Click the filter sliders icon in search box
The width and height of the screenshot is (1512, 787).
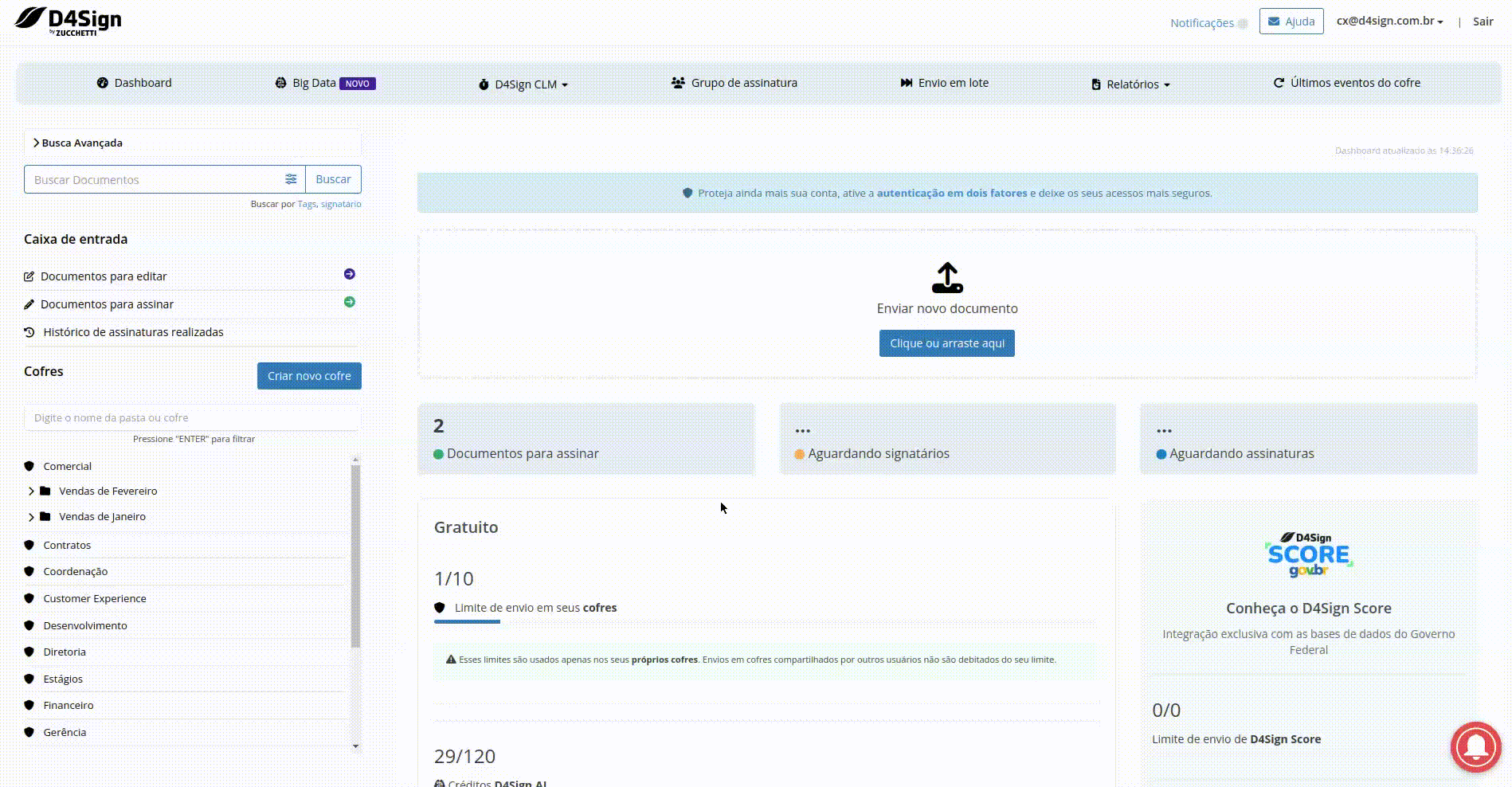[291, 179]
